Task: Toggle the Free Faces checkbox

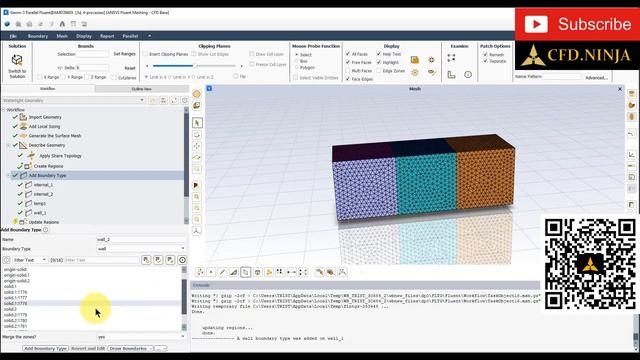Action: coord(348,62)
